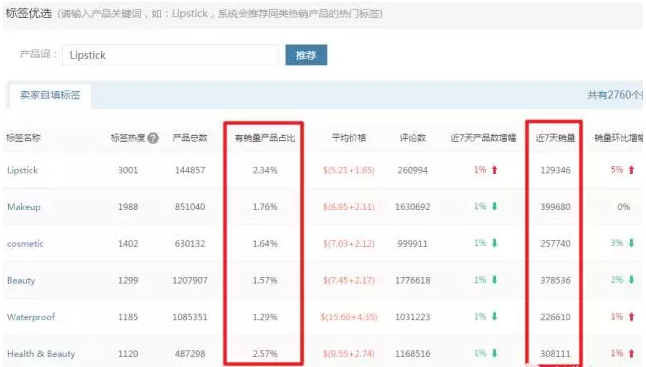Click the 共有2760个 total count text
Viewport: 646px width, 367px height.
615,95
